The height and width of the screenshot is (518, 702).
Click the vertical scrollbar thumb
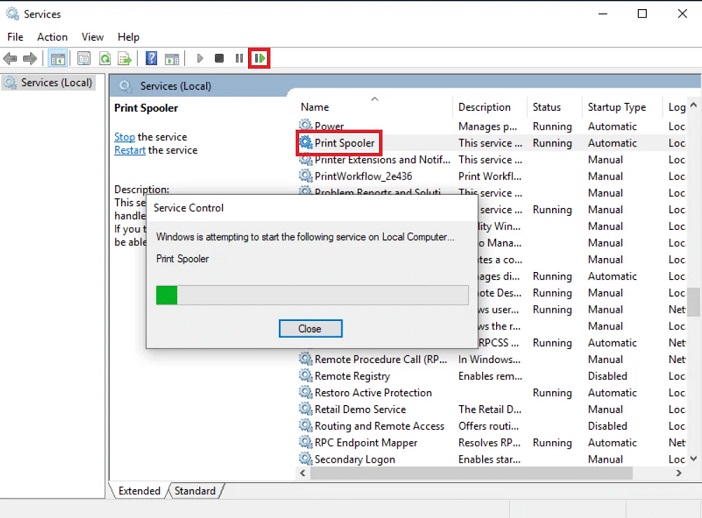(x=693, y=302)
